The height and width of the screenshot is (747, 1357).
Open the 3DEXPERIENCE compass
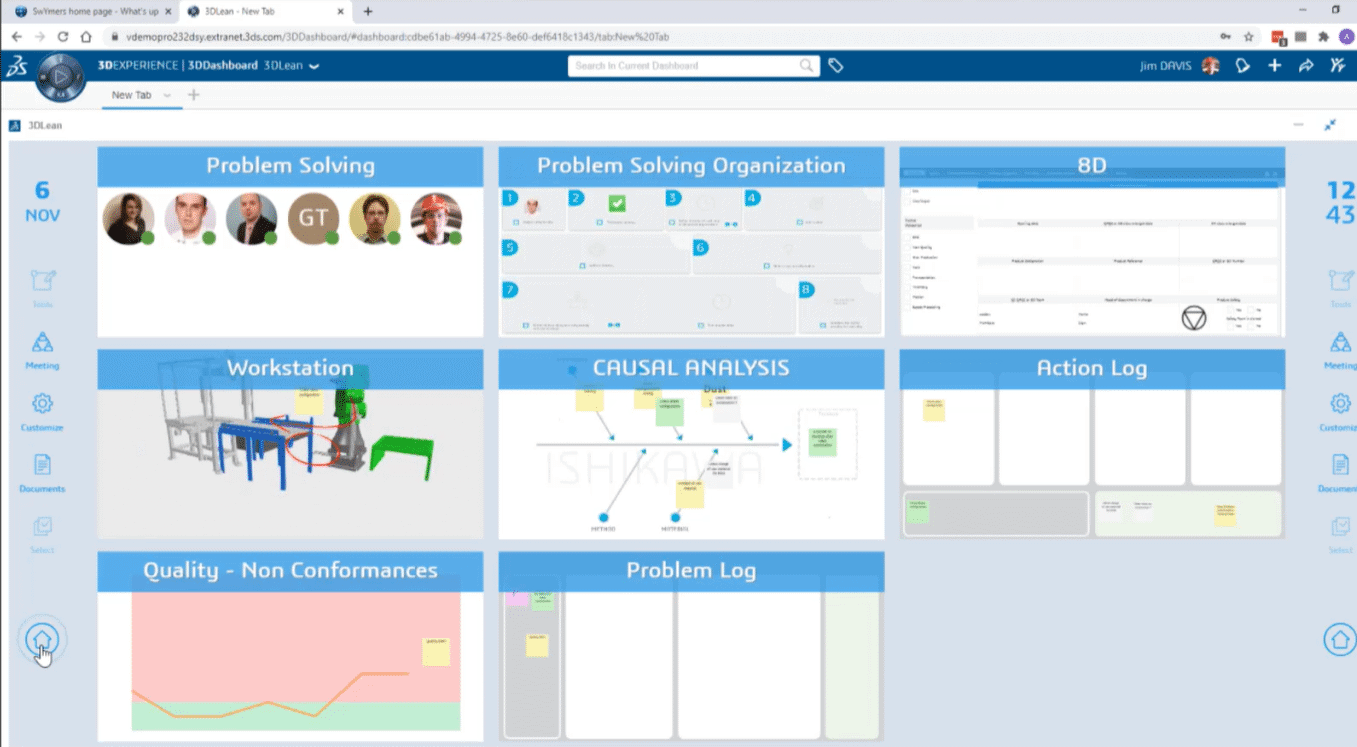pos(60,76)
